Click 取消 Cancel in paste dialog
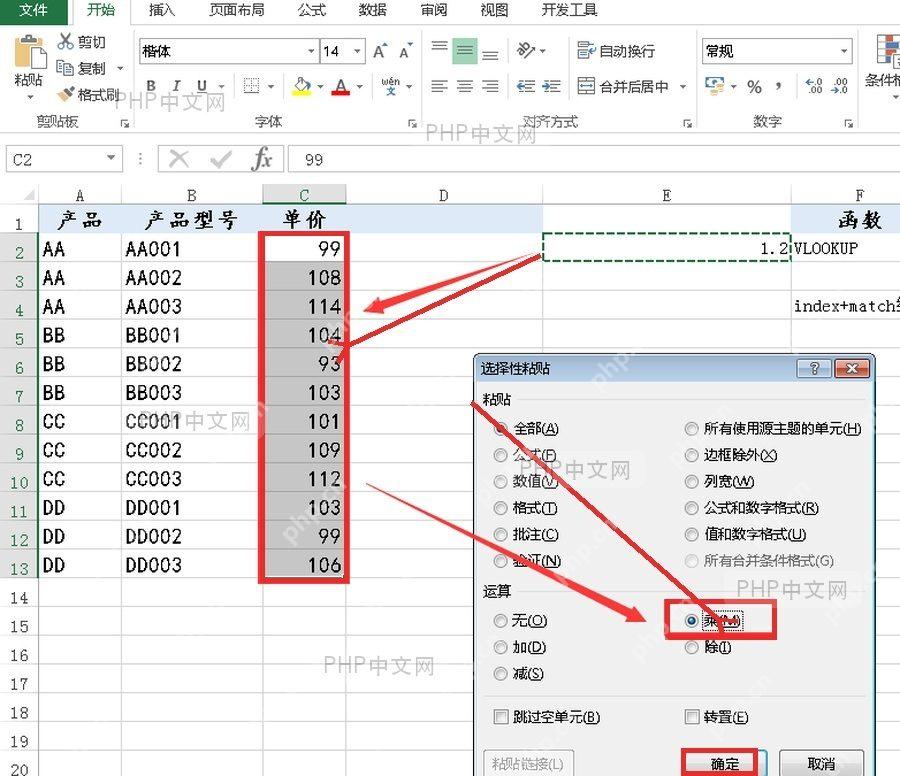Viewport: 900px width, 776px height. (x=821, y=763)
